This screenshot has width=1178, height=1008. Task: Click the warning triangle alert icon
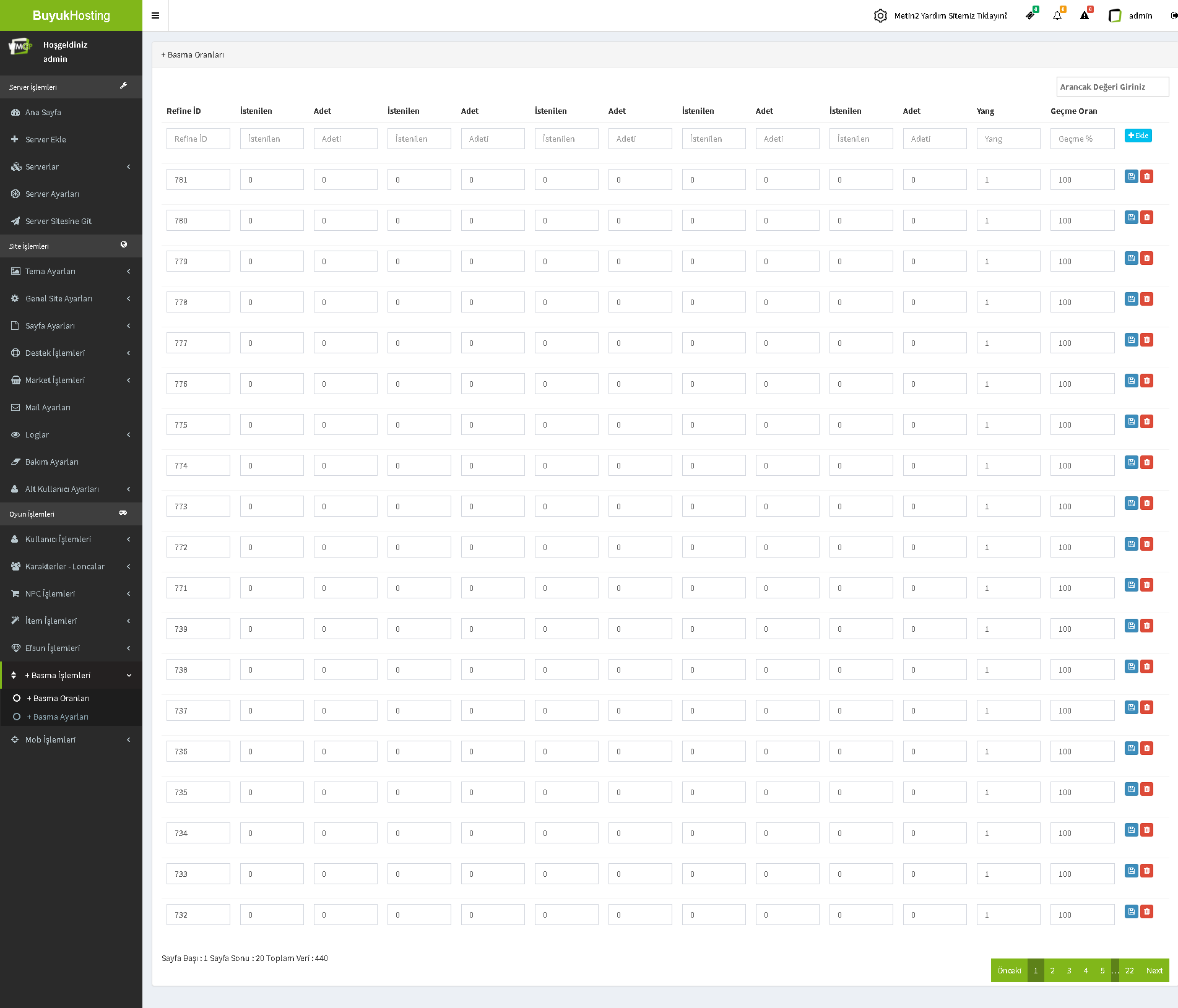pyautogui.click(x=1085, y=15)
